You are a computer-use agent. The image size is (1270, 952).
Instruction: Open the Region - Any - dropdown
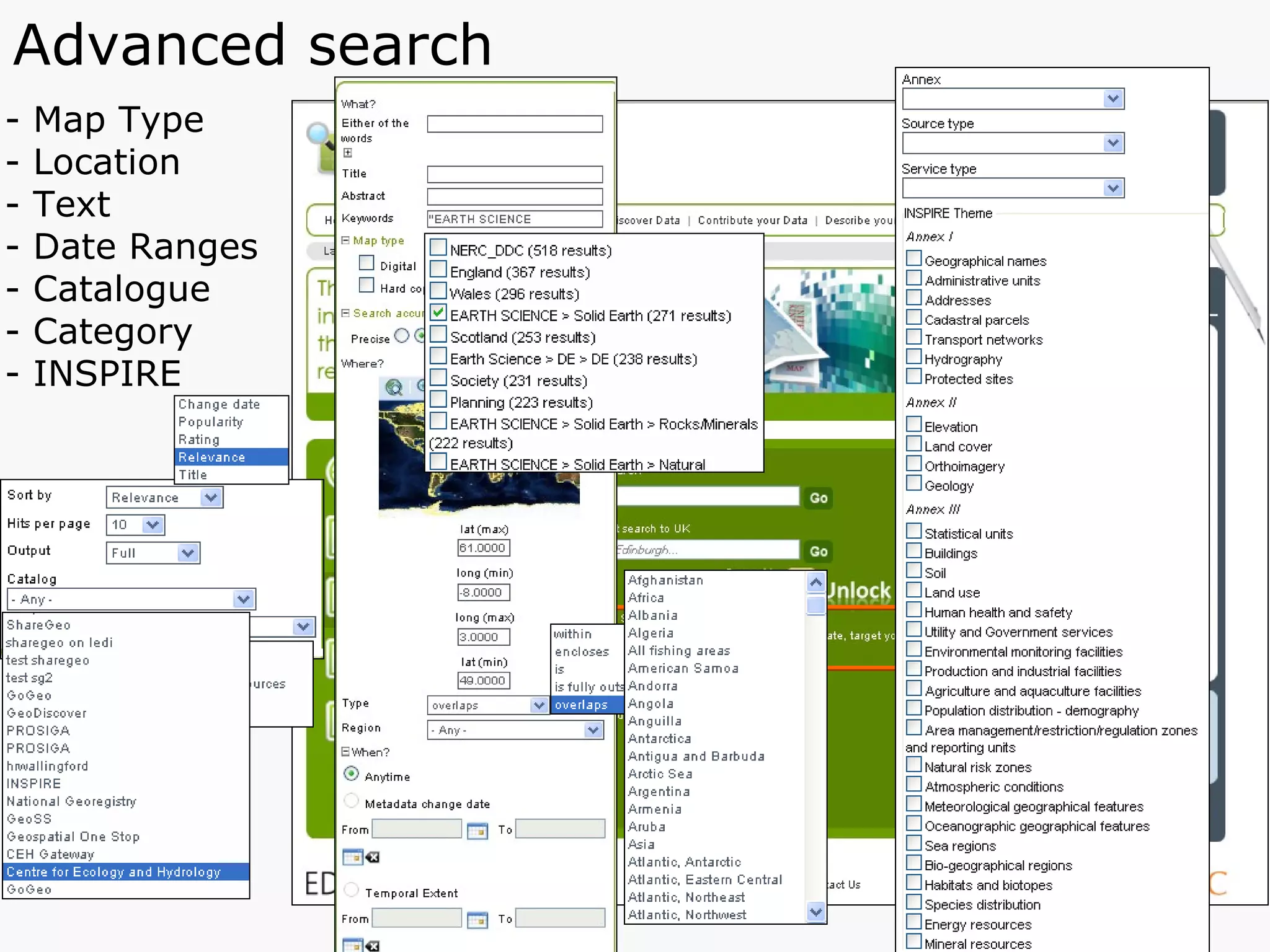(x=515, y=731)
